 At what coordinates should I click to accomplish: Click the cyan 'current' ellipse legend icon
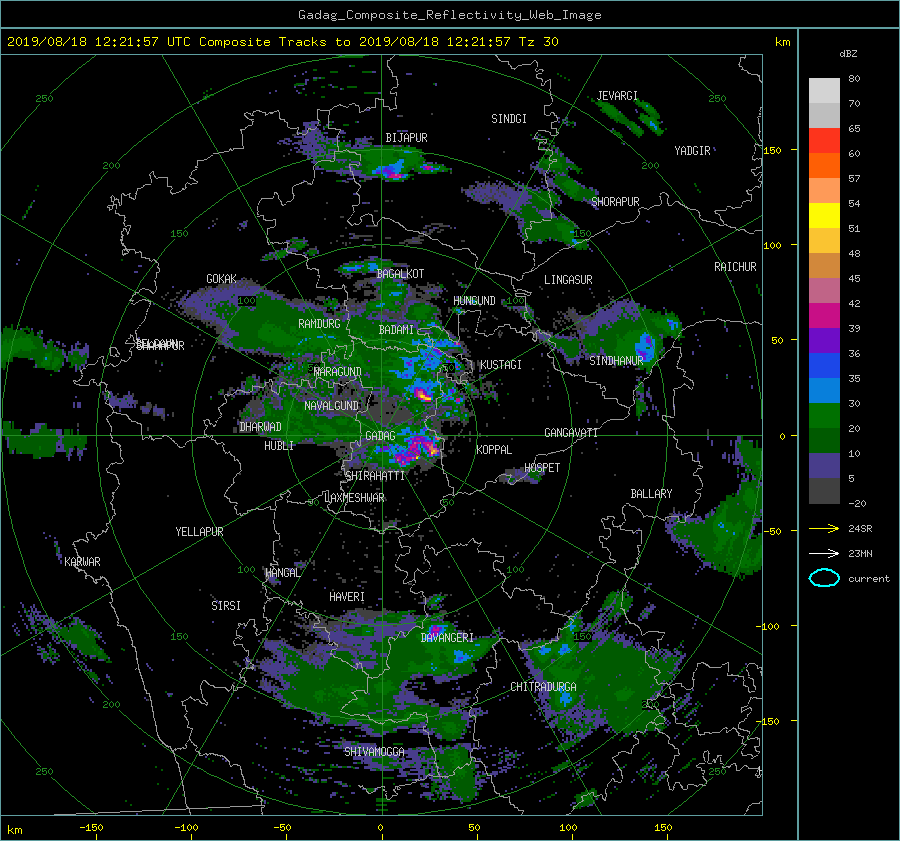click(824, 578)
